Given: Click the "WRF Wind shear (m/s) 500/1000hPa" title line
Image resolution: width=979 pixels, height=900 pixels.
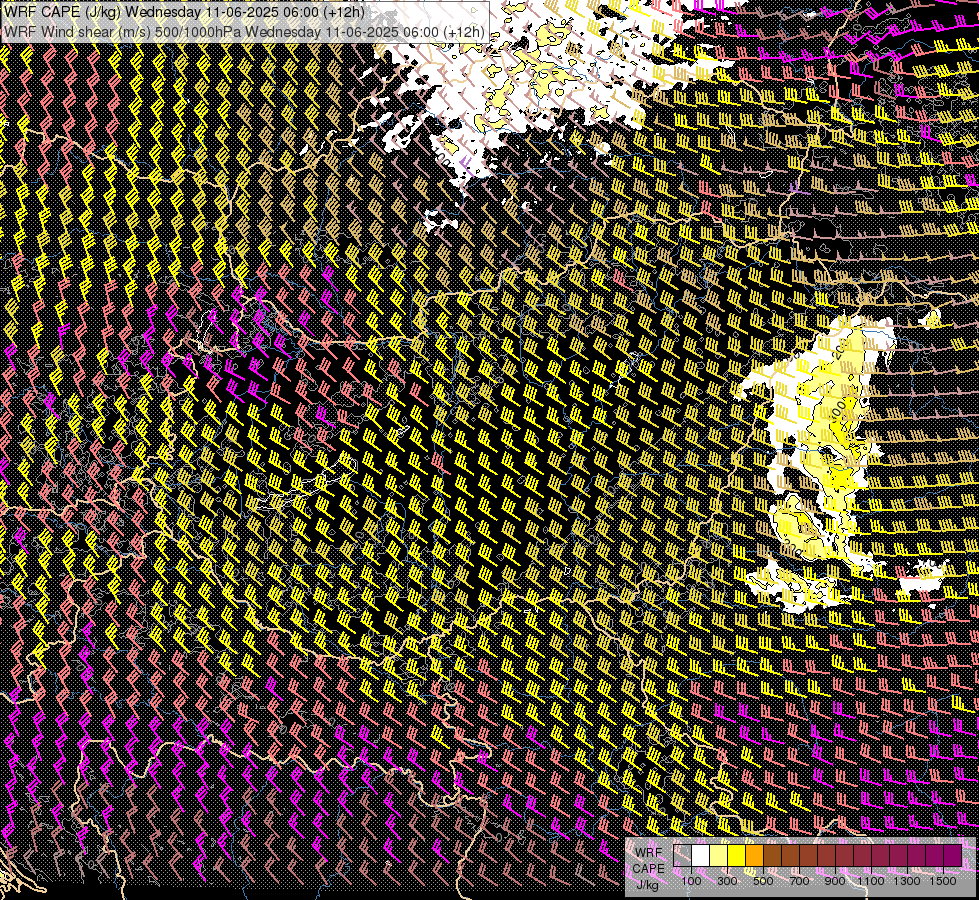Looking at the screenshot, I should (244, 31).
